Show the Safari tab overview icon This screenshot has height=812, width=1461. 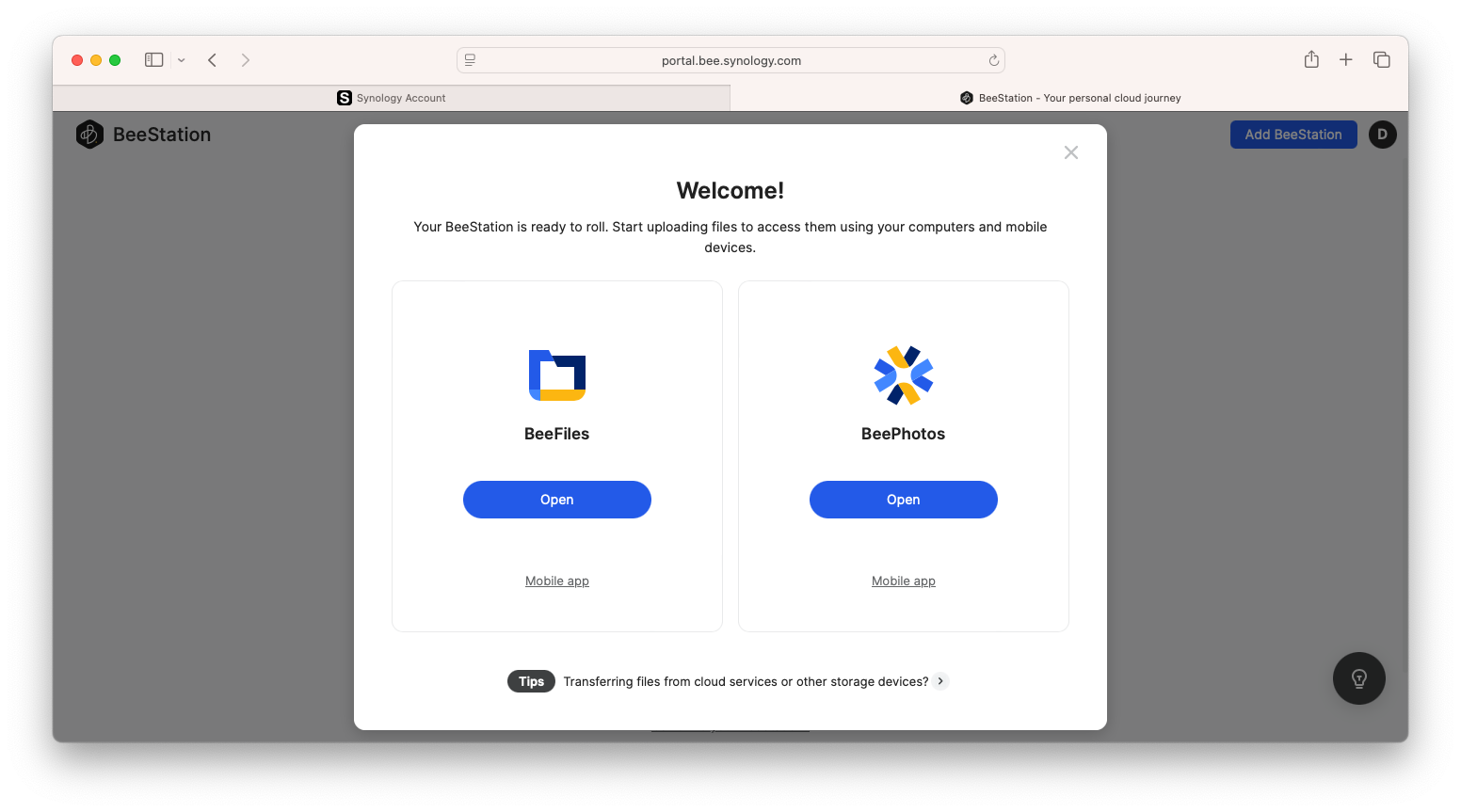(1381, 59)
